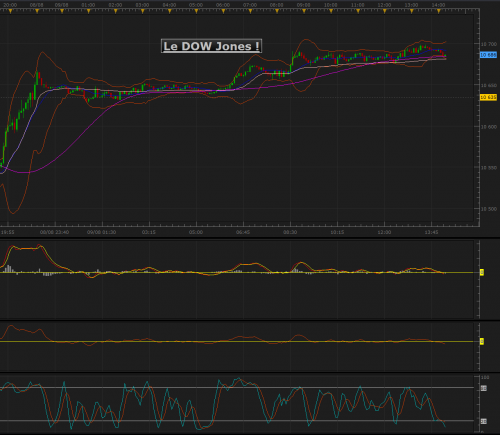Click the 10 650 price axis label
Viewport: 500px width, 435px height.
(489, 85)
